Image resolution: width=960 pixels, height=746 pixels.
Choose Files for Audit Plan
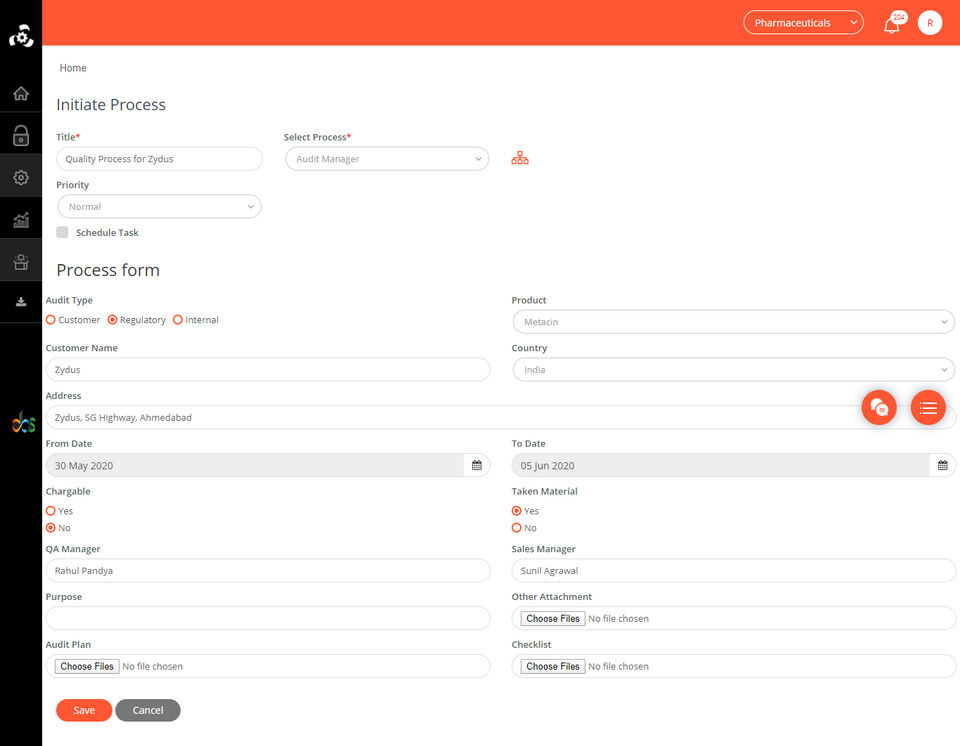[x=87, y=666]
